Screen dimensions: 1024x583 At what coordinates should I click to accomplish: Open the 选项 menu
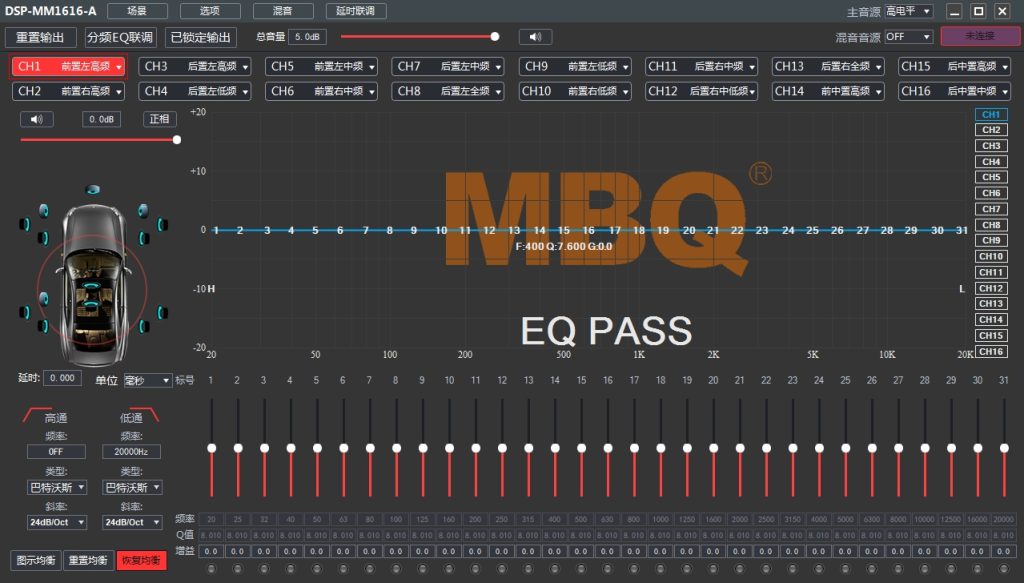point(210,11)
